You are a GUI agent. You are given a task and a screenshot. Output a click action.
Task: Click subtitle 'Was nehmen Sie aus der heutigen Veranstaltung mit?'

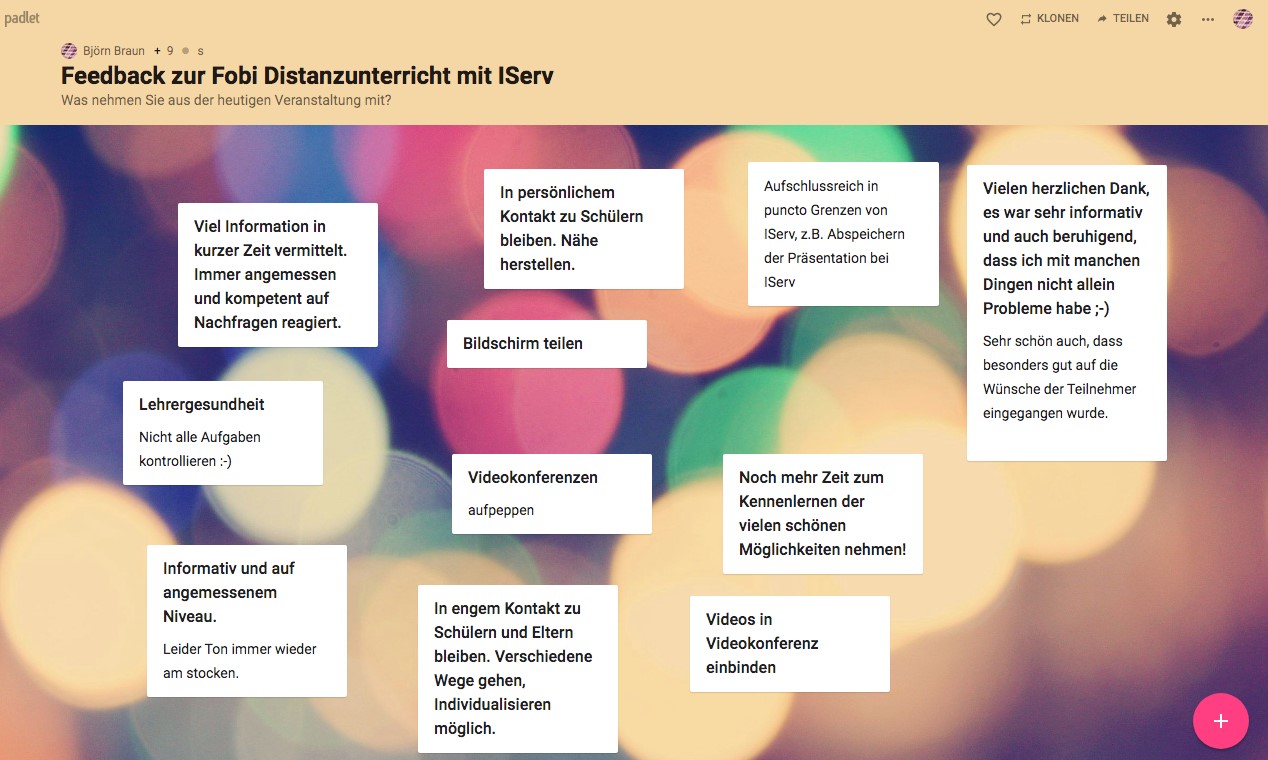[226, 100]
